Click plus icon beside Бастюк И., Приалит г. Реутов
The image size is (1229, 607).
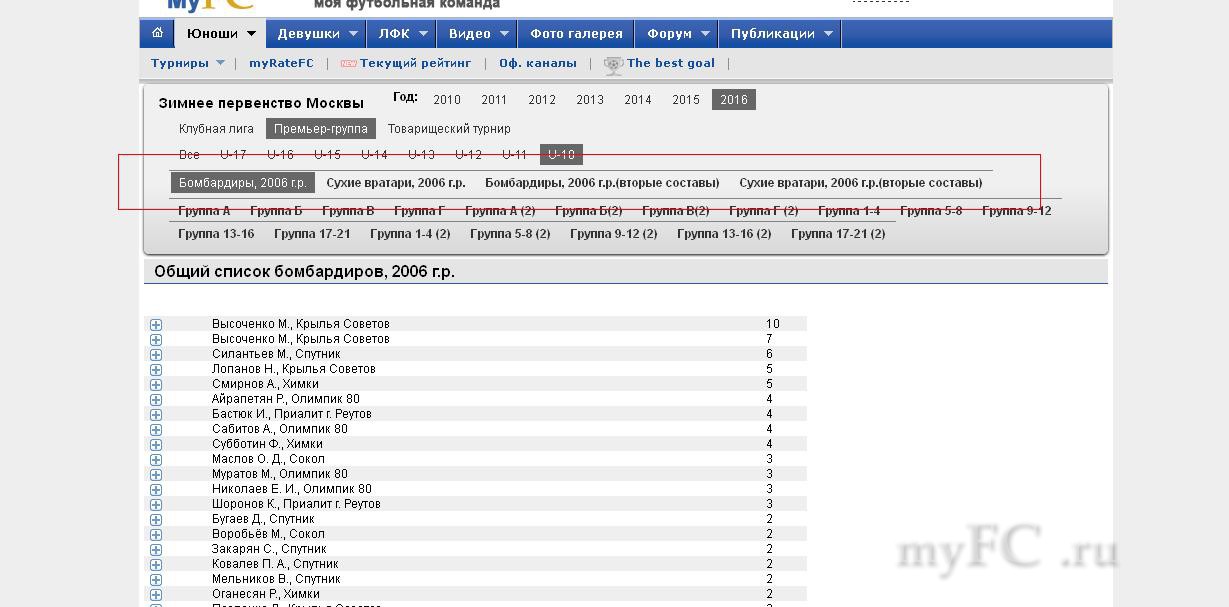point(156,414)
